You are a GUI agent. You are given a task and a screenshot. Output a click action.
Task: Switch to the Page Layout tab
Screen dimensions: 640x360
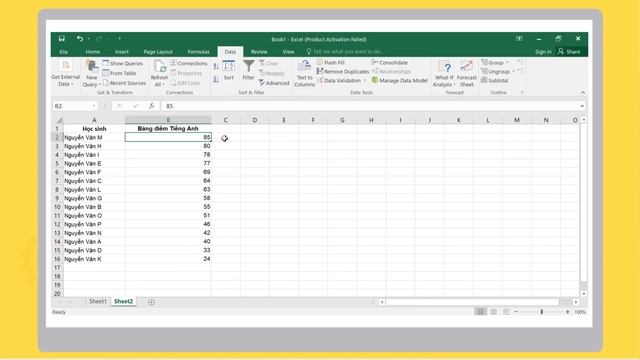point(158,52)
